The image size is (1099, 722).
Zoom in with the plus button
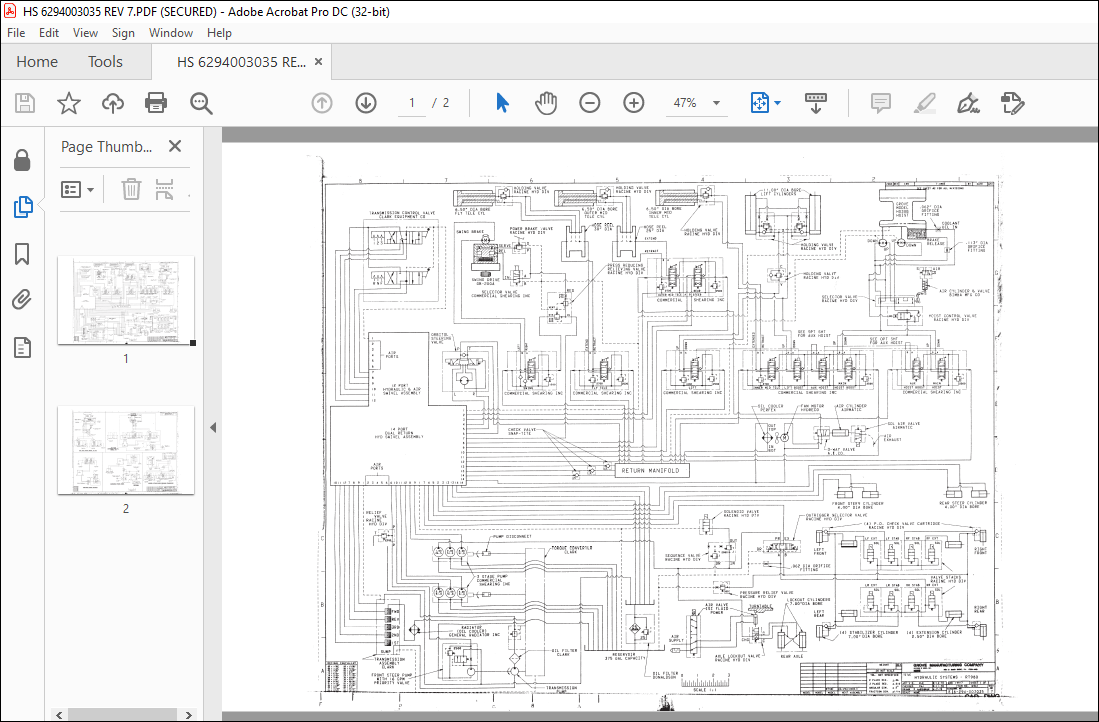click(x=634, y=103)
